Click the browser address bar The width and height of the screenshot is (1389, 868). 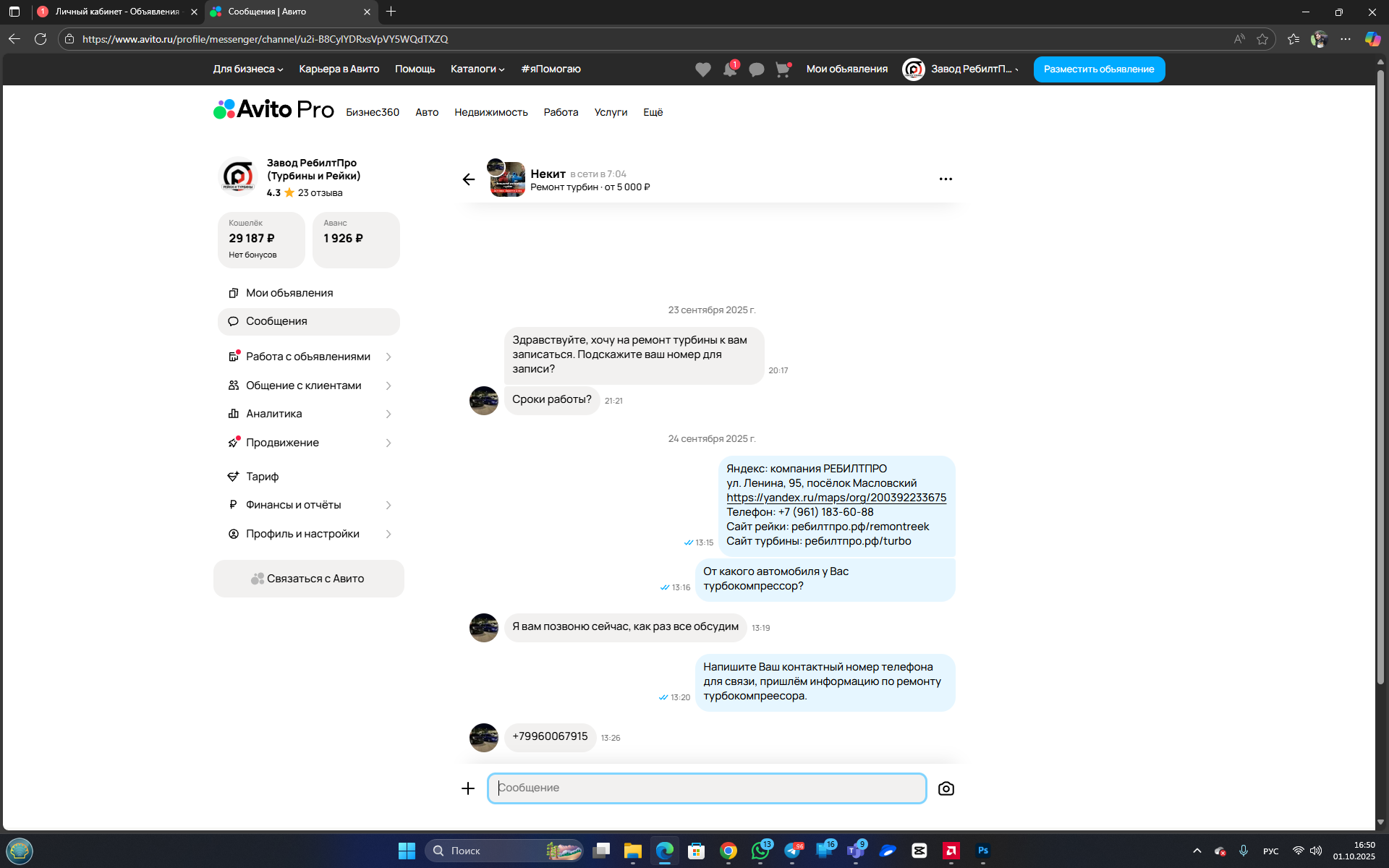tap(651, 39)
